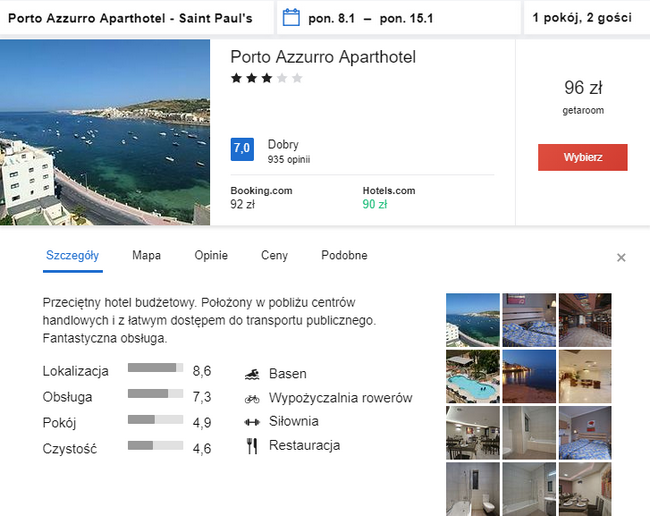Screen dimensions: 650x516
Task: Click the Basen amenity label
Action: click(288, 374)
